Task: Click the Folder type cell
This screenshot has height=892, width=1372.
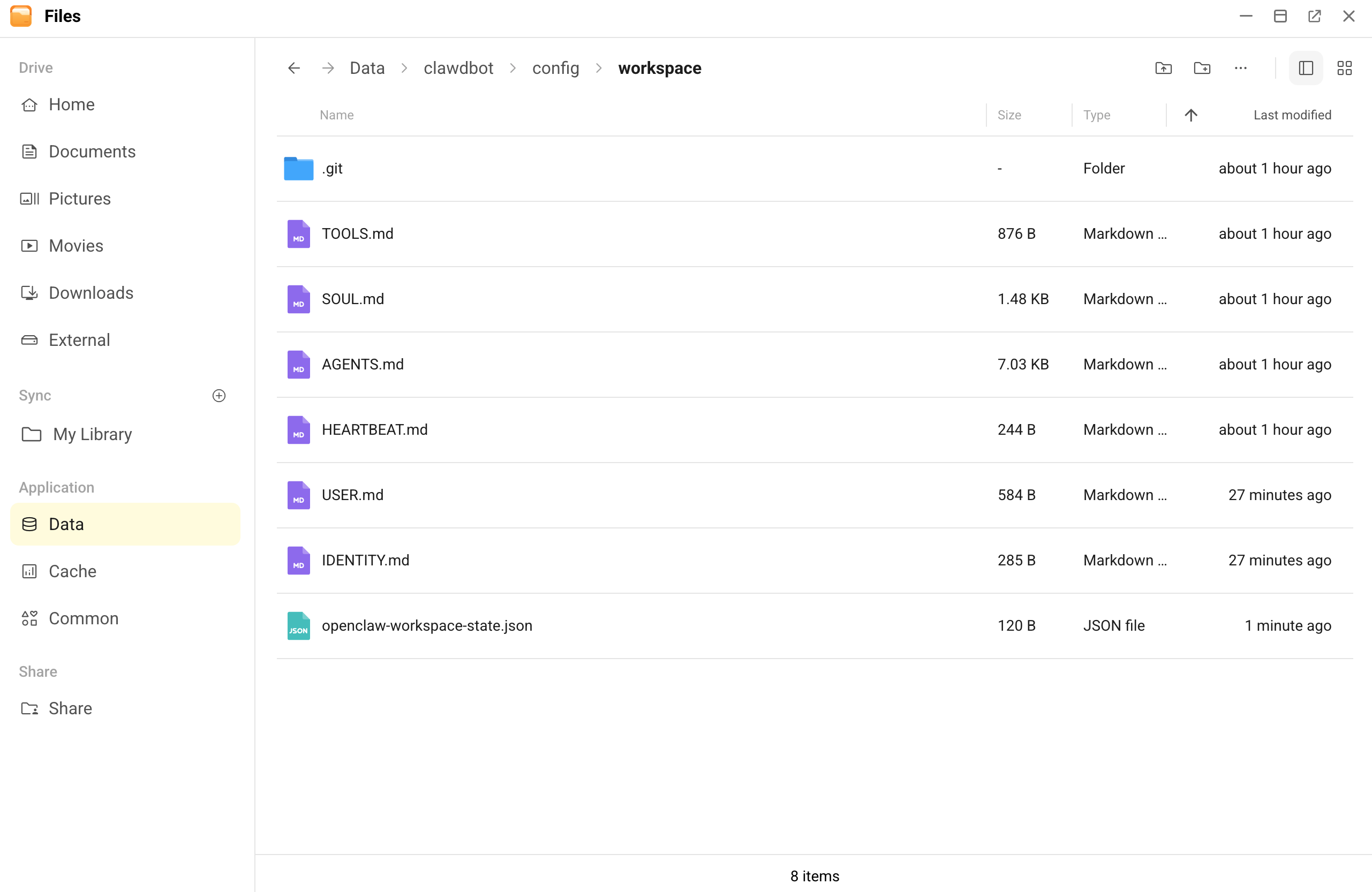Action: [x=1104, y=168]
